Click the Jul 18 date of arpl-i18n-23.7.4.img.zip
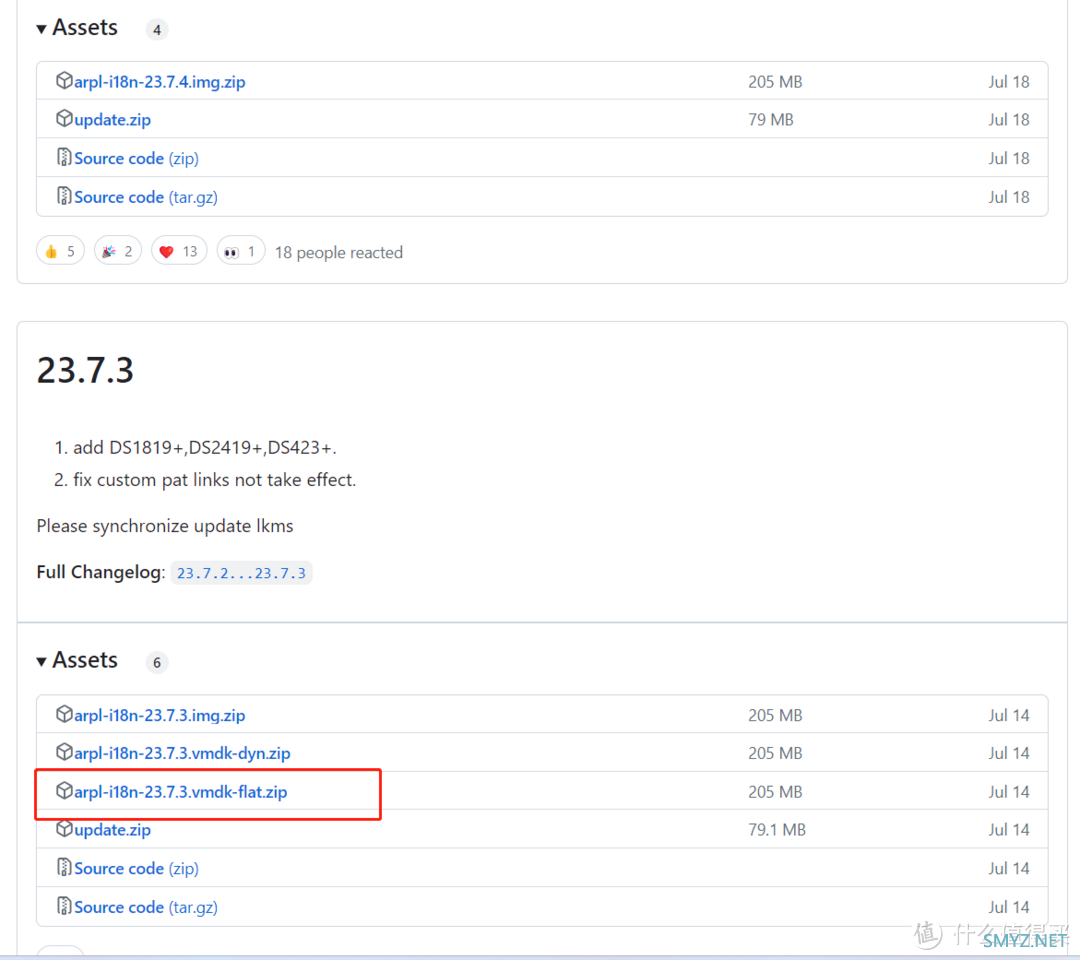The image size is (1080, 960). [x=1008, y=82]
